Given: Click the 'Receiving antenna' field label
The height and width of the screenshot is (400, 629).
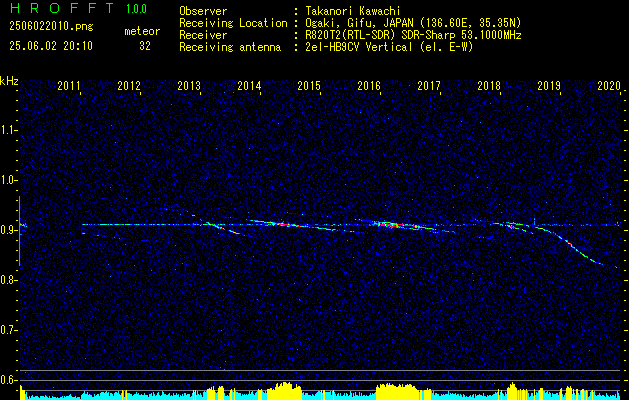Looking at the screenshot, I should coord(230,47).
